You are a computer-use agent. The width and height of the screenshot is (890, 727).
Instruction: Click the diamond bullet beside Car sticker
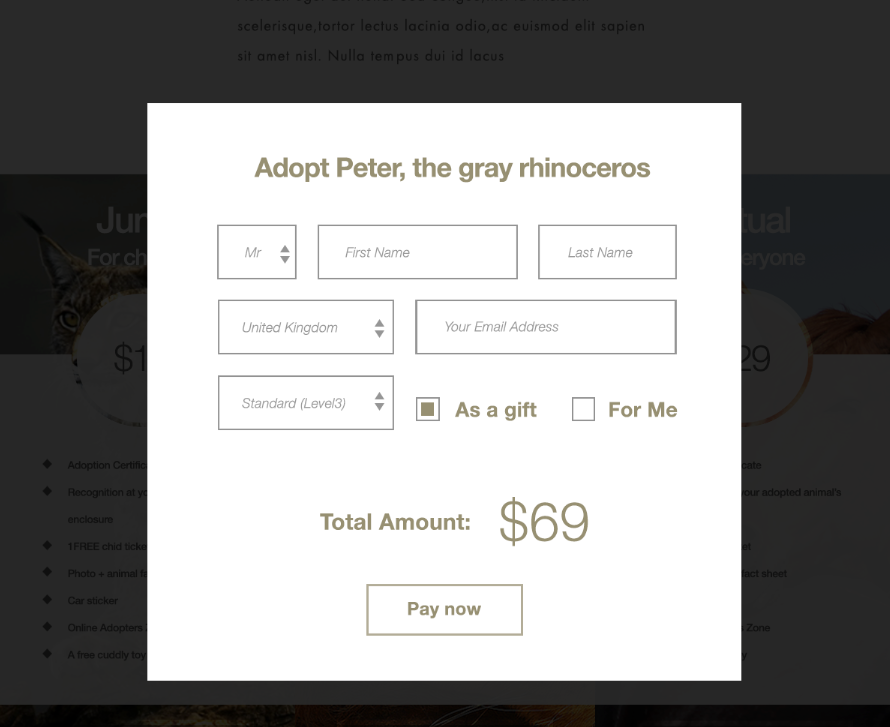[47, 600]
